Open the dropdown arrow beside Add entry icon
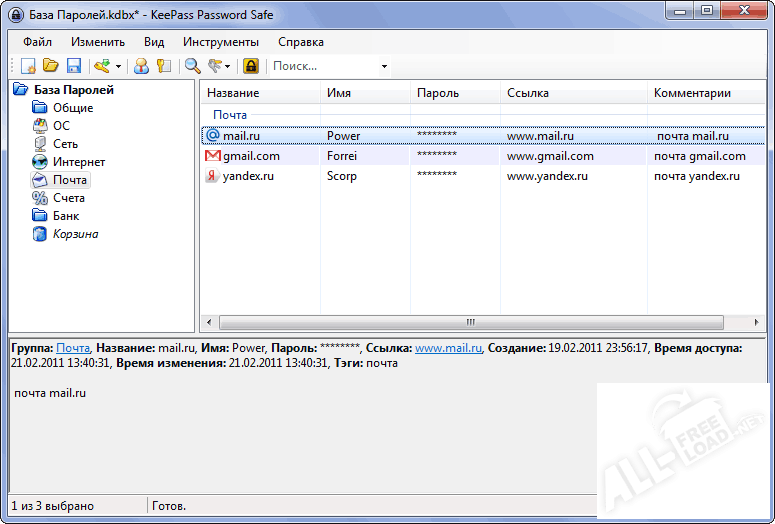This screenshot has width=775, height=524. 118,67
